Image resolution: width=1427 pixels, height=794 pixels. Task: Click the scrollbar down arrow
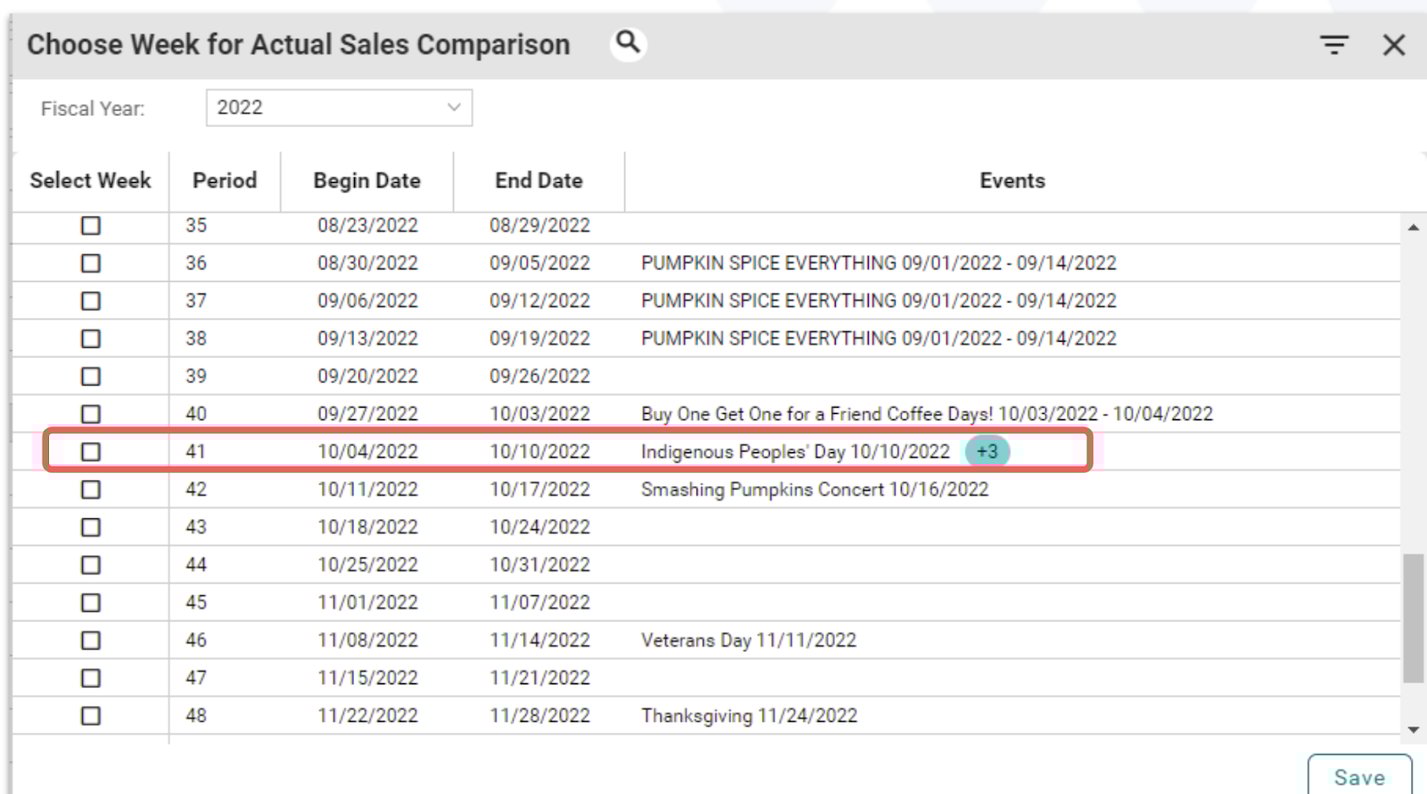[1414, 730]
